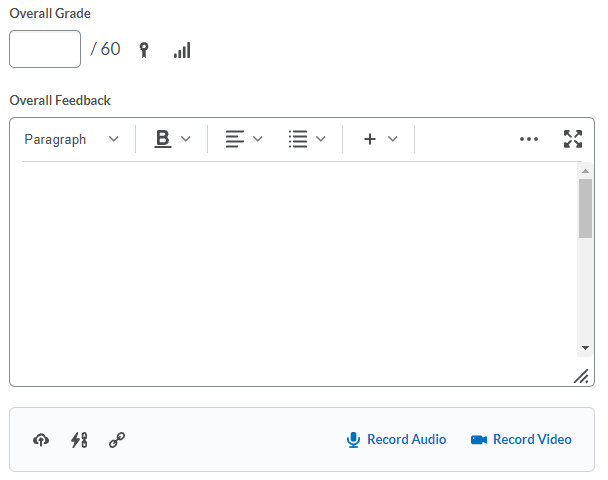Click the bulleted list icon
This screenshot has height=480, width=608.
(x=297, y=139)
